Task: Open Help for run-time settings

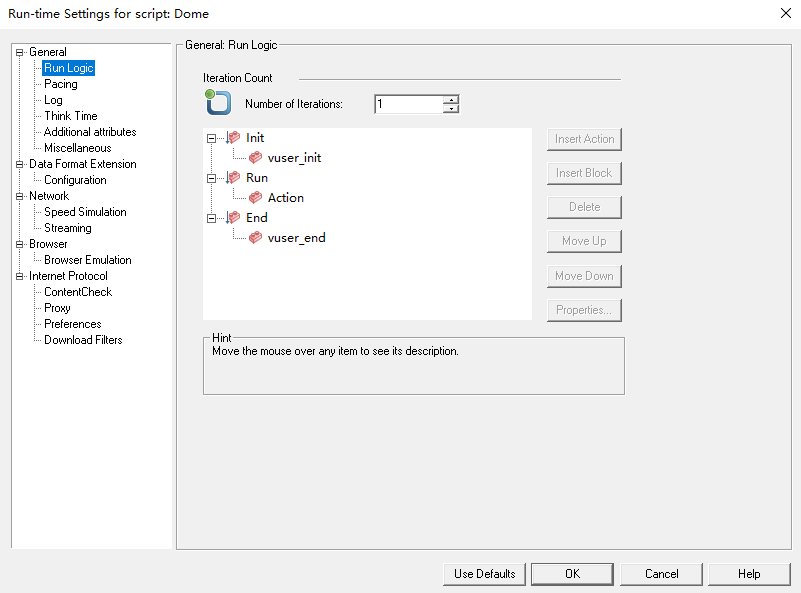Action: pyautogui.click(x=748, y=574)
